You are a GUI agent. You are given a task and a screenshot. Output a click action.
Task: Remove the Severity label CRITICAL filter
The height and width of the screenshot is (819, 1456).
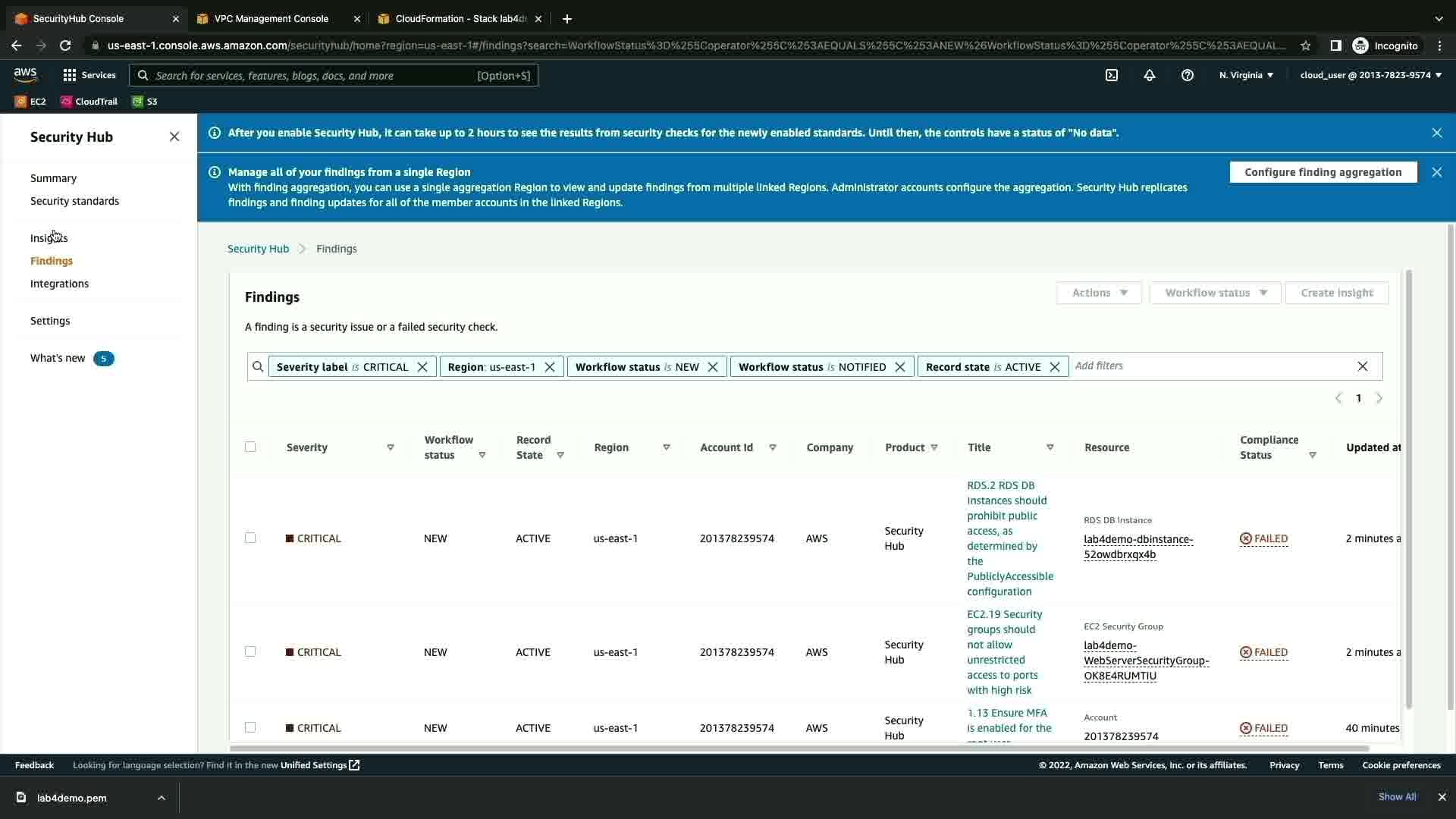422,367
